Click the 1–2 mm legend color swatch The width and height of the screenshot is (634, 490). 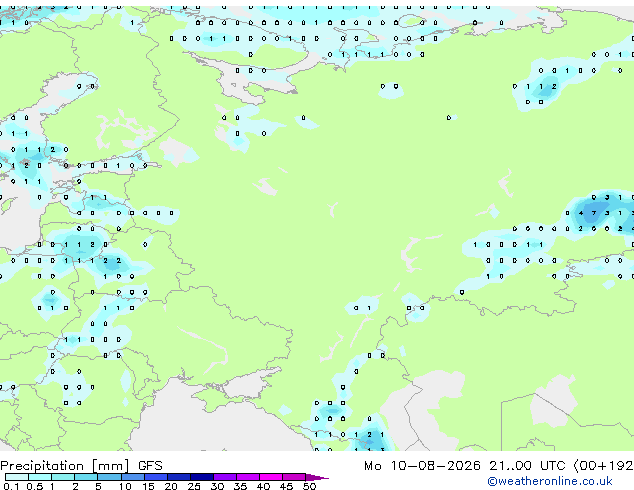(63, 477)
